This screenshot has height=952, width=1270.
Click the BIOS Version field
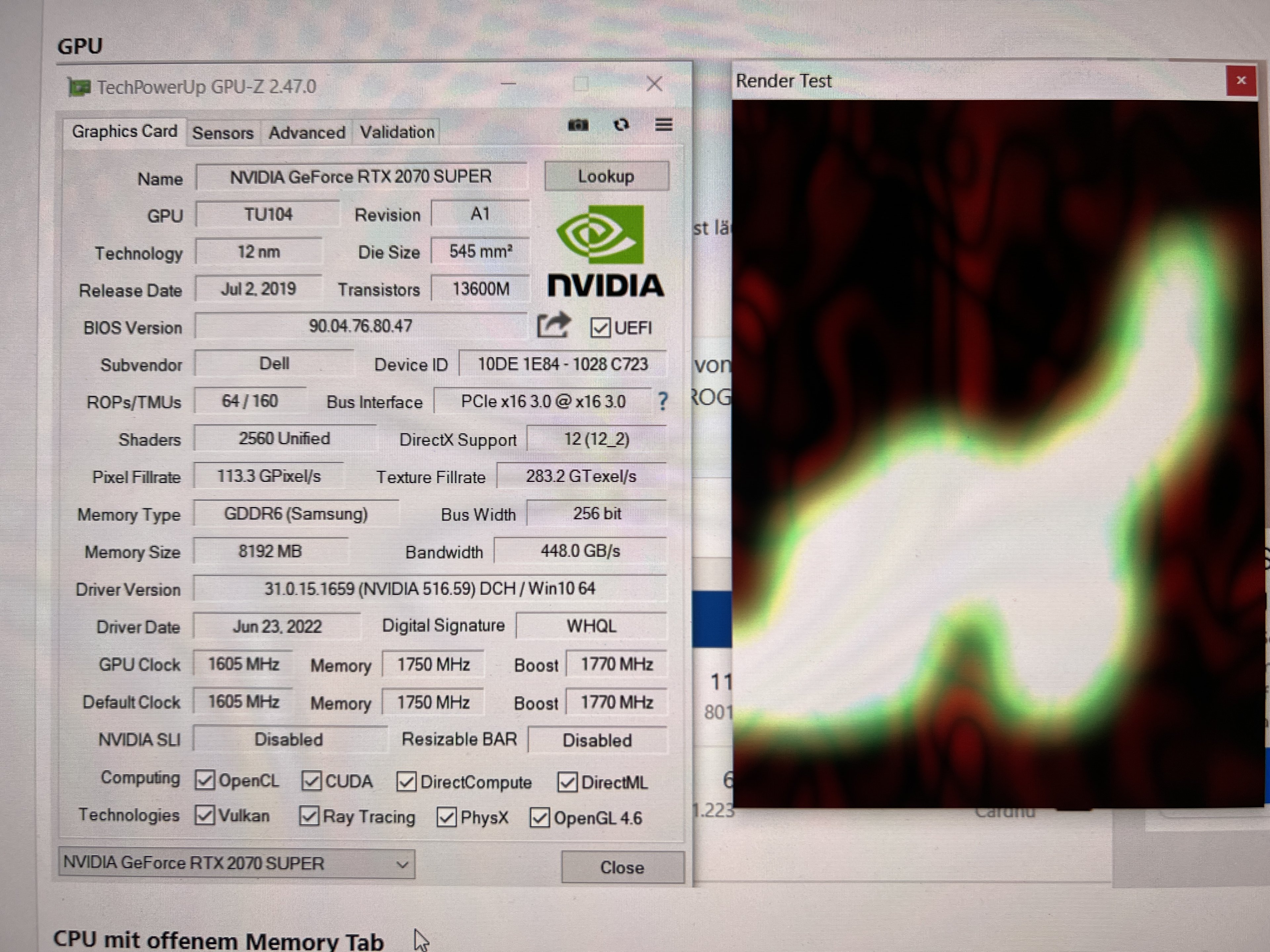click(x=360, y=327)
